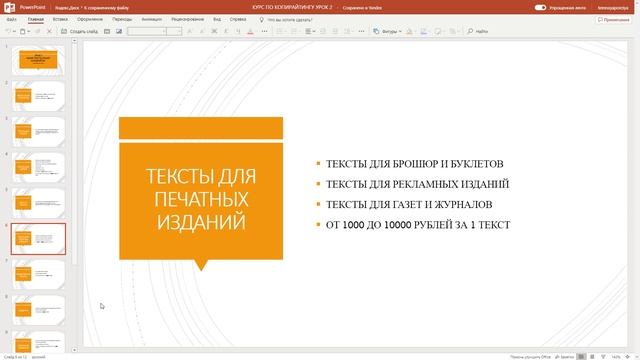
Task: Click the slide layout icon
Action: click(x=107, y=31)
